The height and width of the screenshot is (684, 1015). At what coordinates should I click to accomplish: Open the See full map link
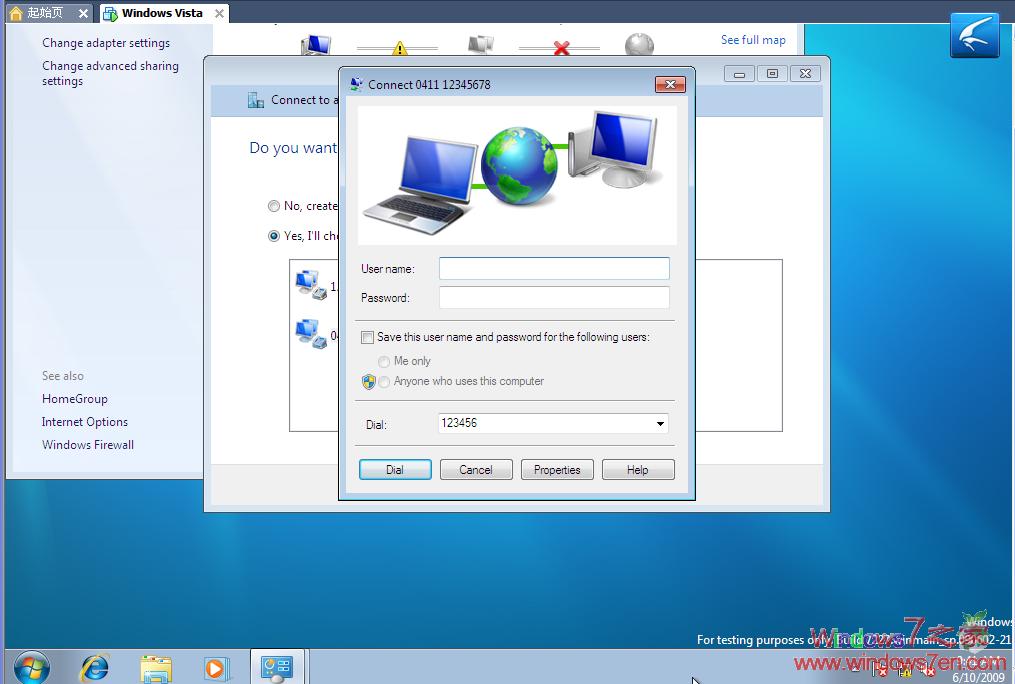(753, 39)
